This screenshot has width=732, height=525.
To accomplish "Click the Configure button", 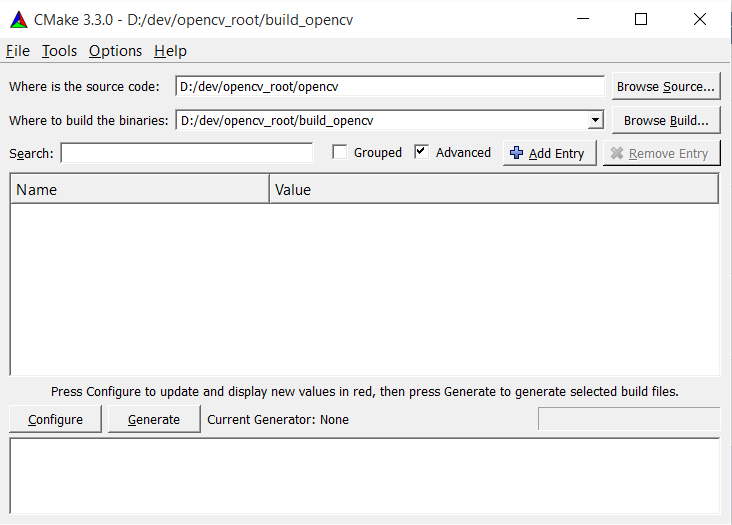I will [55, 419].
